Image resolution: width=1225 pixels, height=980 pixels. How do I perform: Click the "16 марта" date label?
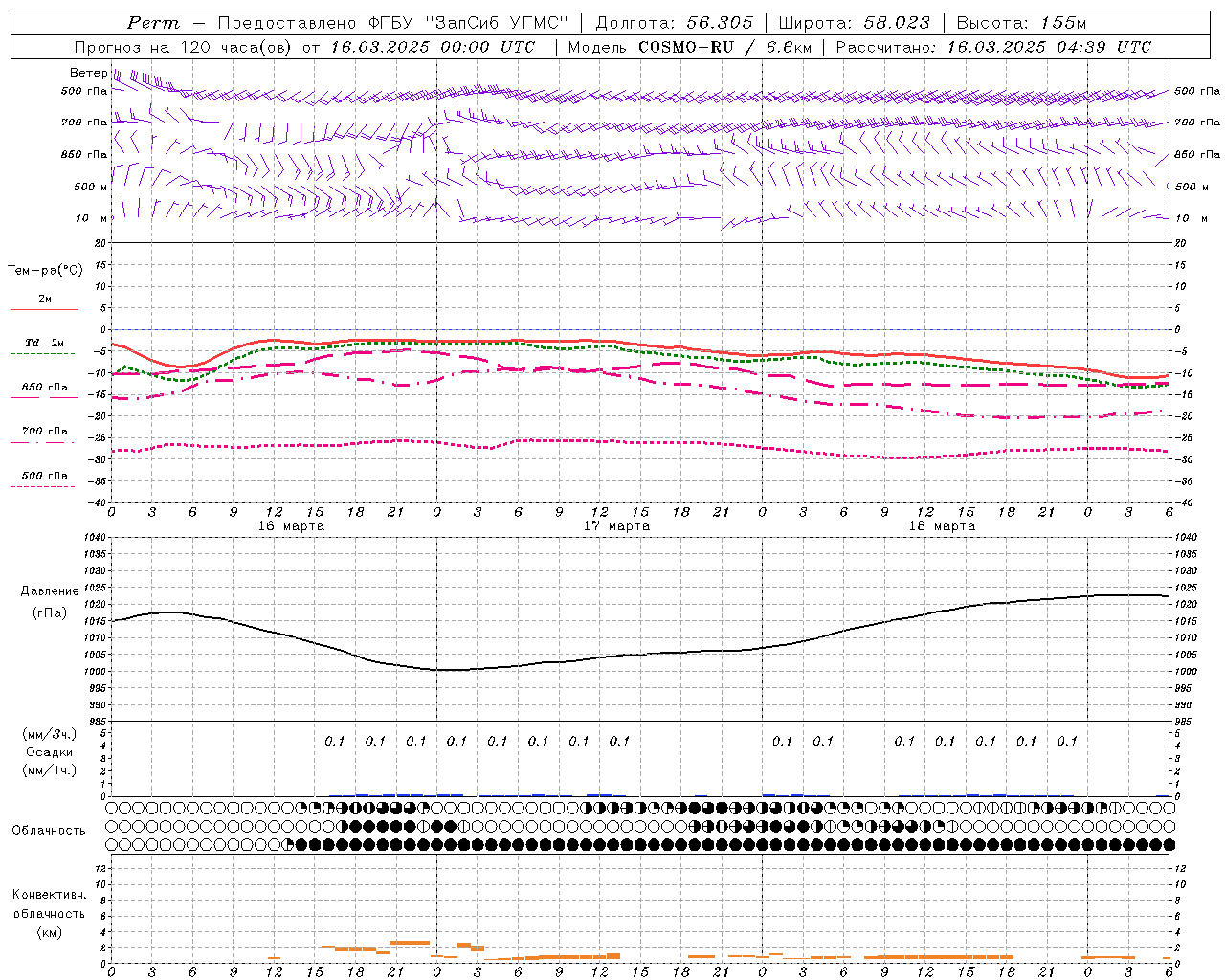(x=292, y=526)
